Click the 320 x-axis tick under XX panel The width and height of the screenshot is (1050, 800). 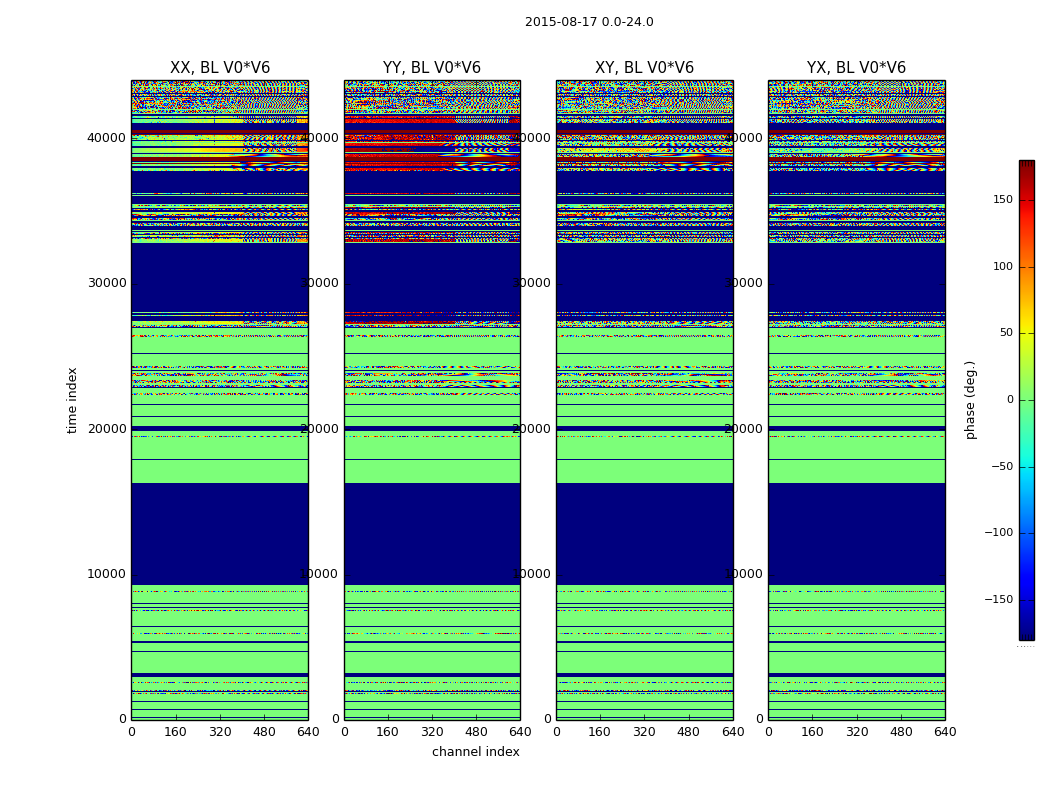[220, 732]
